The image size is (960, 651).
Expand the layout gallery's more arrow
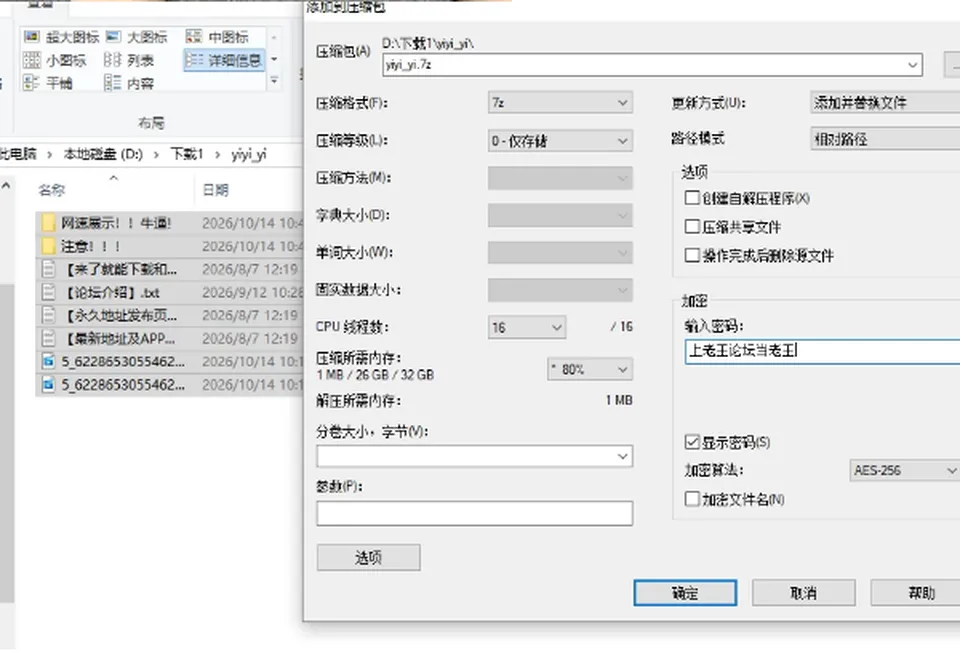pyautogui.click(x=274, y=81)
